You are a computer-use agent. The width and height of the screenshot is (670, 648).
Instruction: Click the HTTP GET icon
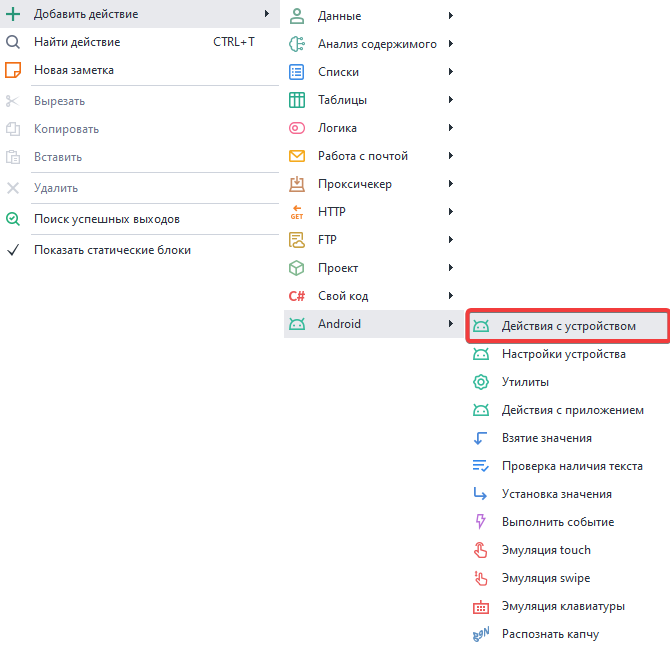pyautogui.click(x=297, y=212)
